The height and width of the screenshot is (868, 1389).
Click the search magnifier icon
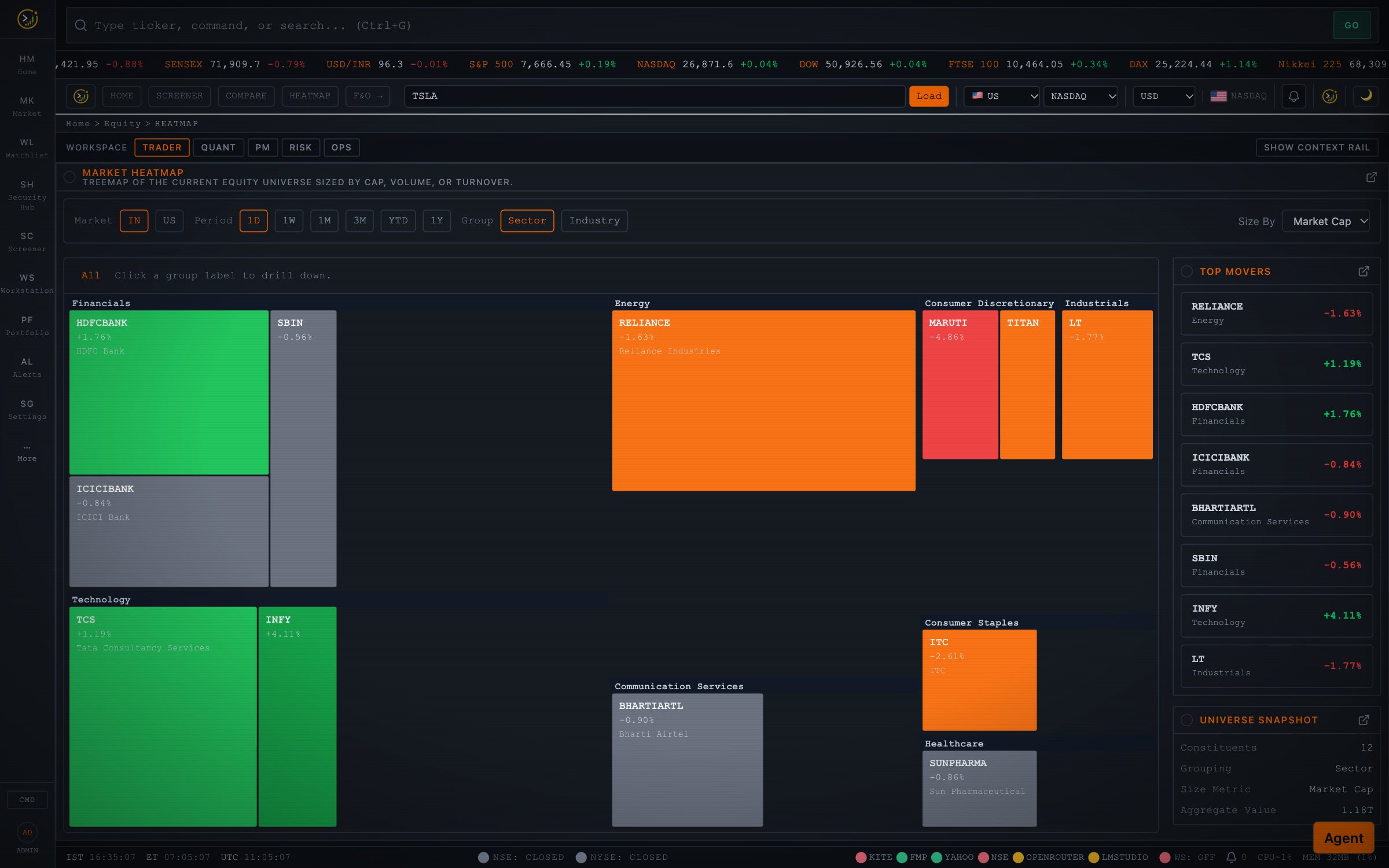tap(81, 25)
